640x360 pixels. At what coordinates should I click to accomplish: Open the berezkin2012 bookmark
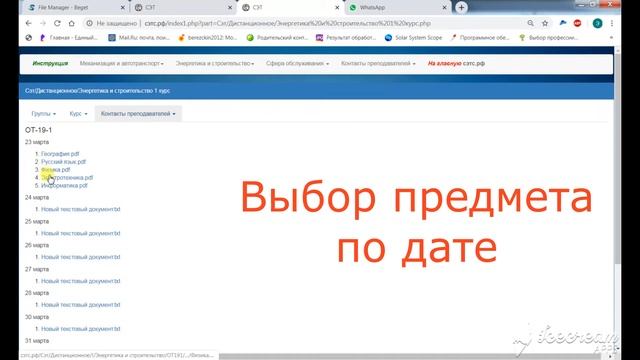tap(208, 38)
